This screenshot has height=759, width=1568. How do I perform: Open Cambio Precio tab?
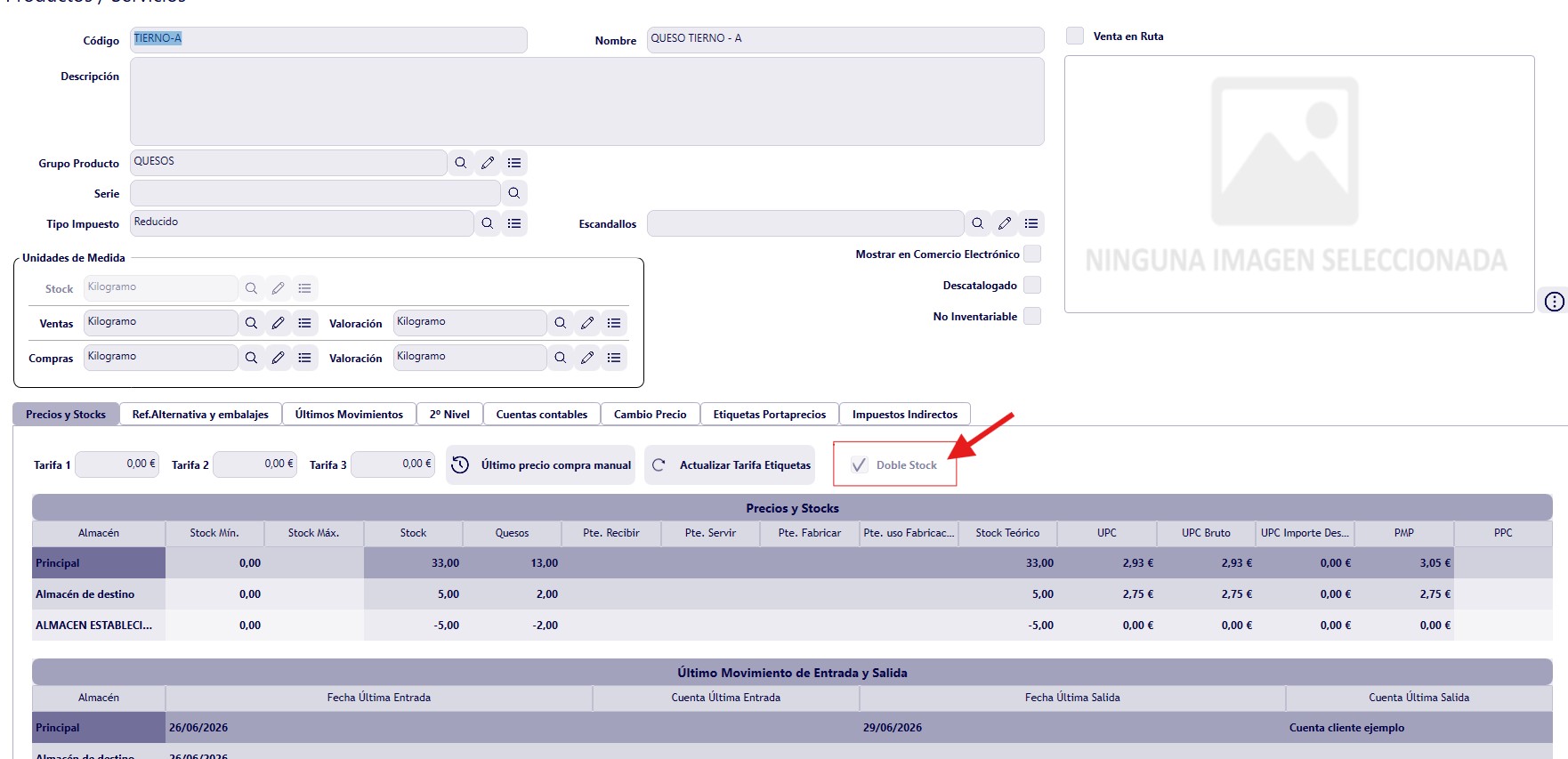tap(651, 415)
